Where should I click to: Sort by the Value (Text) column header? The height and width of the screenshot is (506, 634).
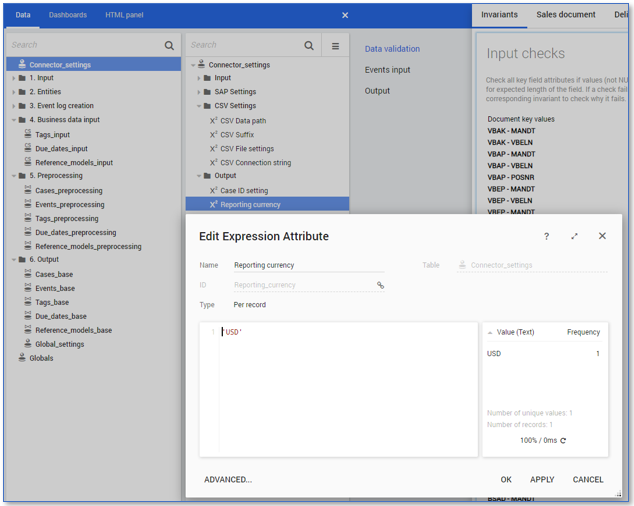pyautogui.click(x=515, y=332)
